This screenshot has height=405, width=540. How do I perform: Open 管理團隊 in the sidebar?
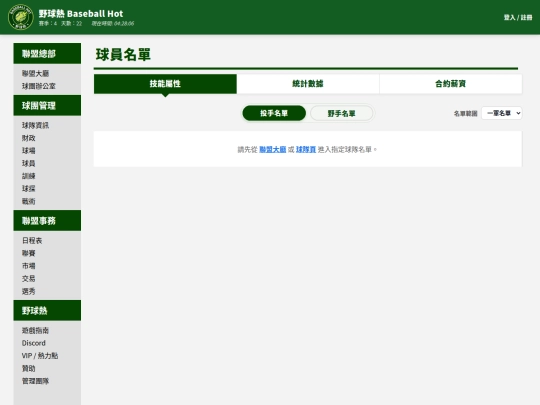click(x=35, y=381)
